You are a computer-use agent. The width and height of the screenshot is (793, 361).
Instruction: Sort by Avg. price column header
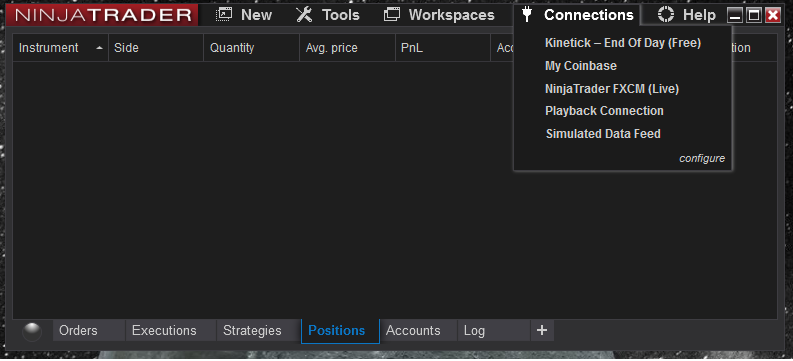tap(347, 48)
